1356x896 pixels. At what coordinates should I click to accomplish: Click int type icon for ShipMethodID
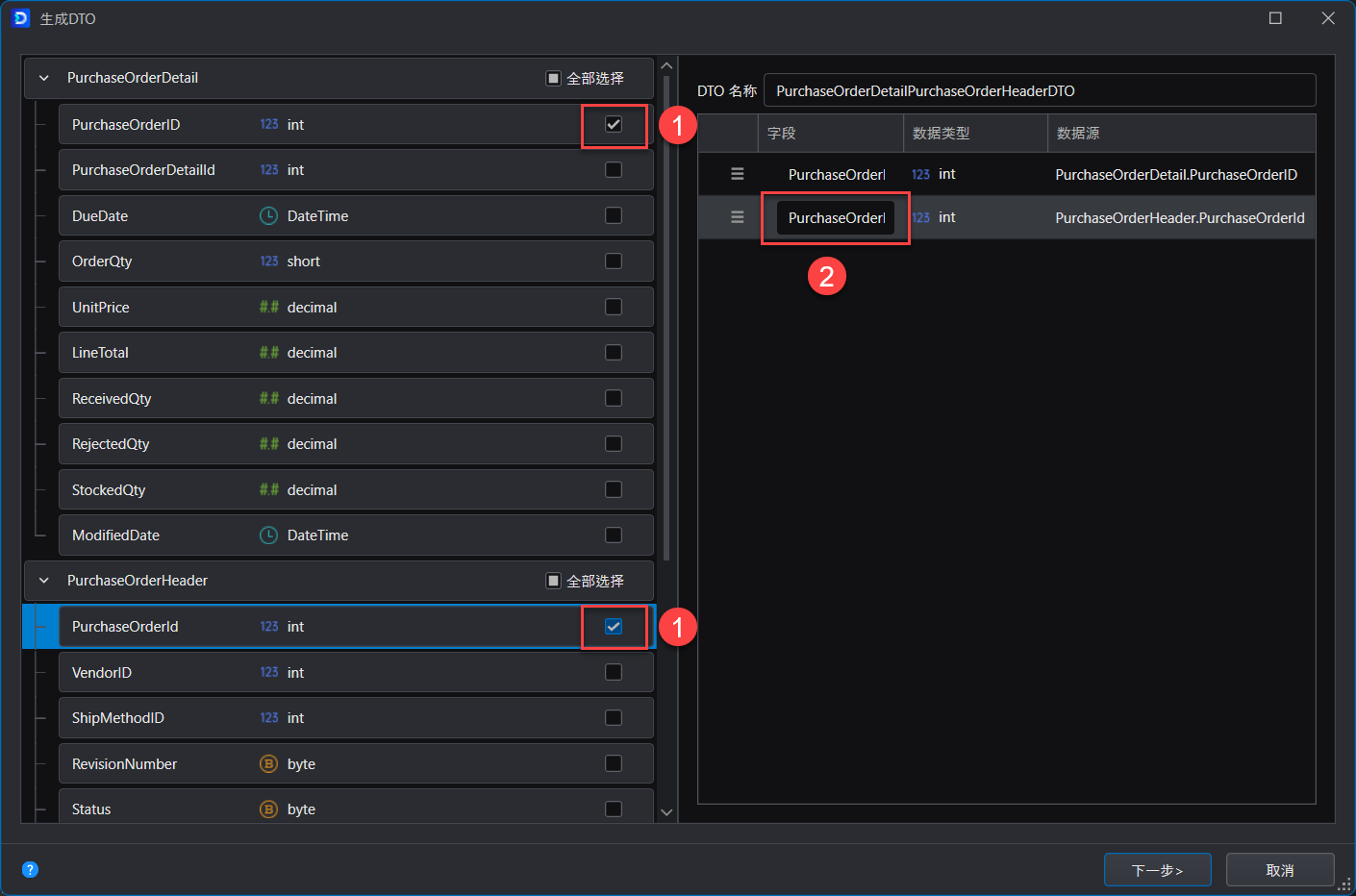coord(269,718)
